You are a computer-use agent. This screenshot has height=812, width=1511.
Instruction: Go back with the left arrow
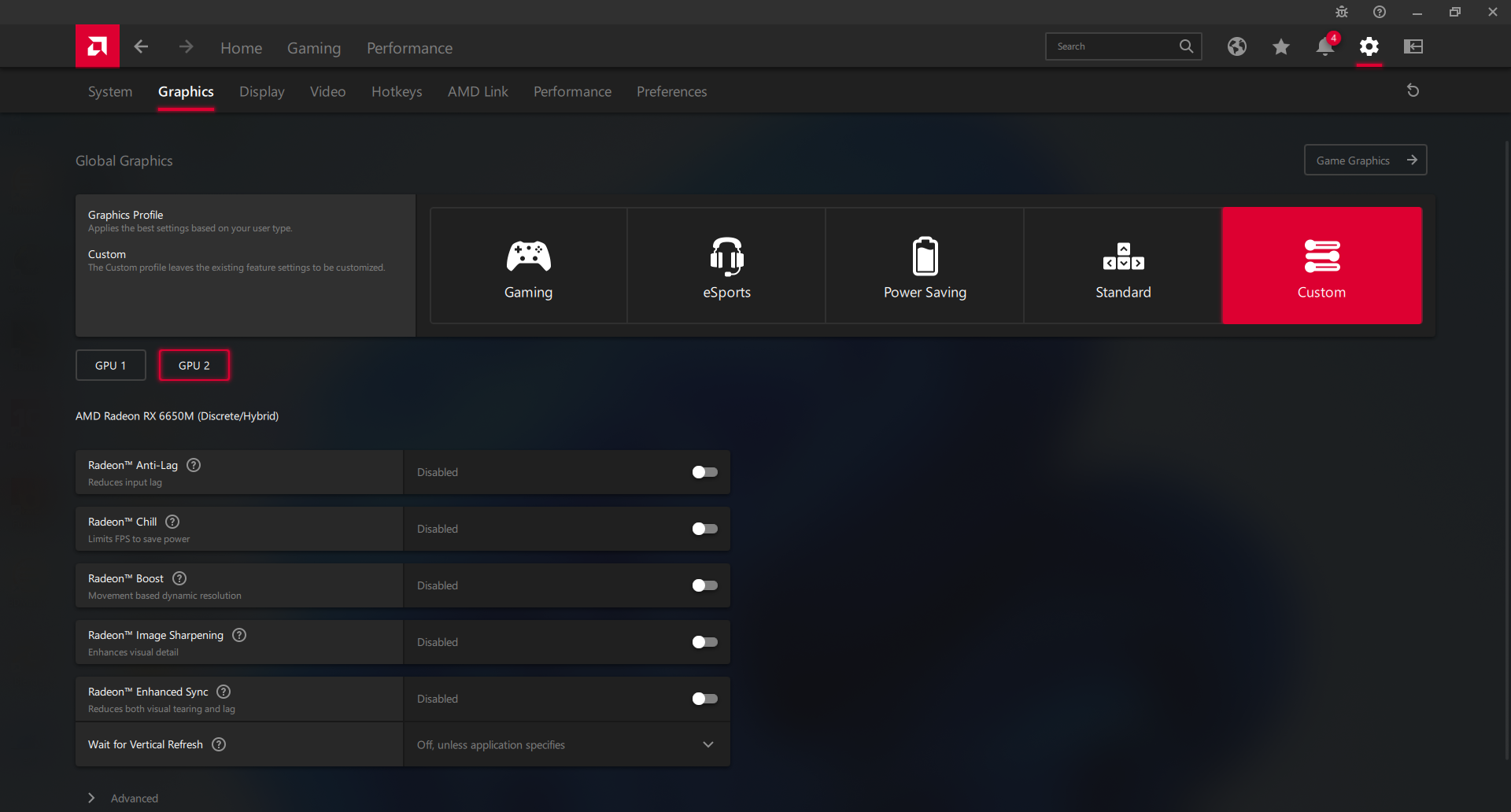[142, 47]
